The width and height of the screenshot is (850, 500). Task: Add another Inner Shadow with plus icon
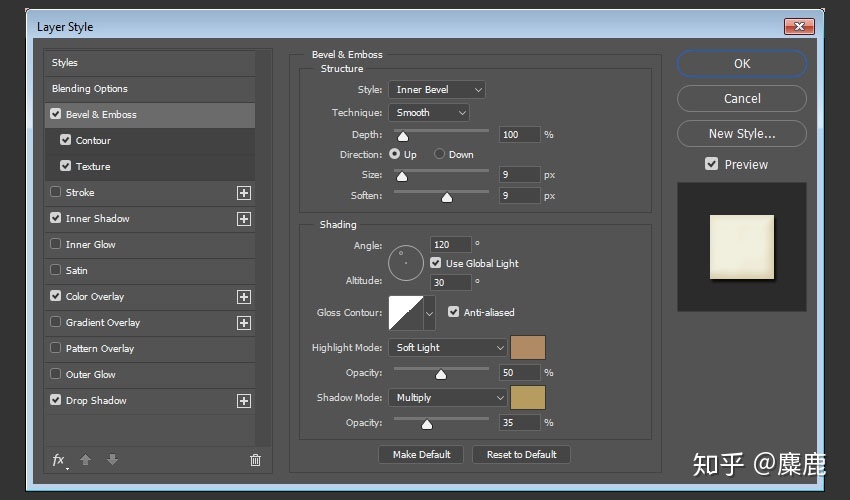click(244, 219)
